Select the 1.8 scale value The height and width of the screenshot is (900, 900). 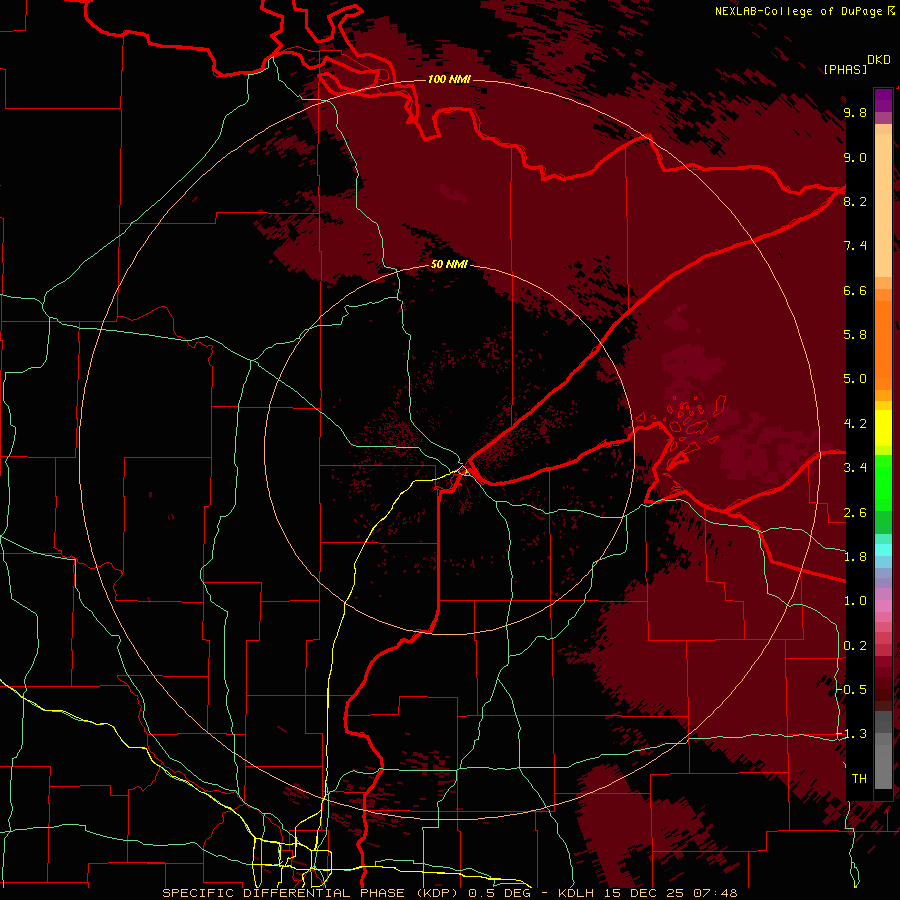(x=855, y=557)
